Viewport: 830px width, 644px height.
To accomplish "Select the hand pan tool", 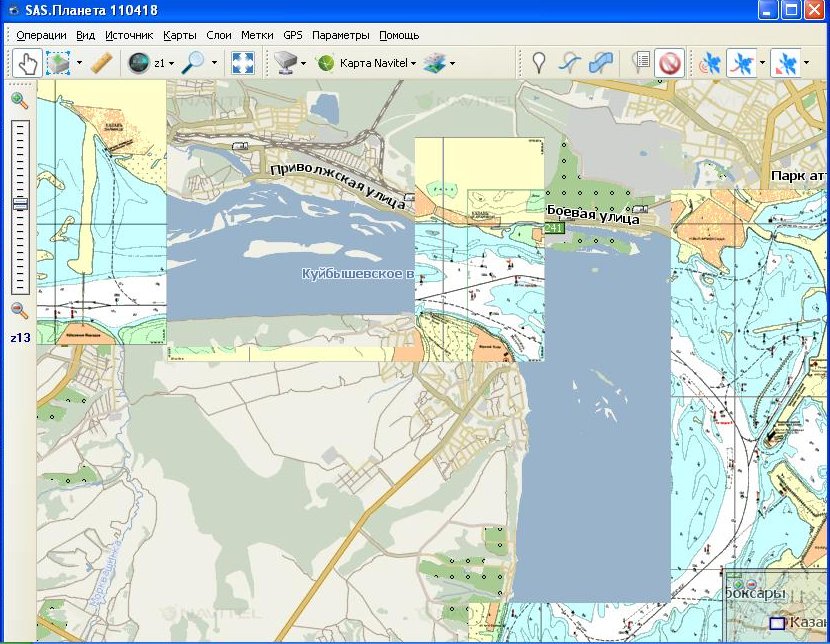I will click(x=27, y=63).
